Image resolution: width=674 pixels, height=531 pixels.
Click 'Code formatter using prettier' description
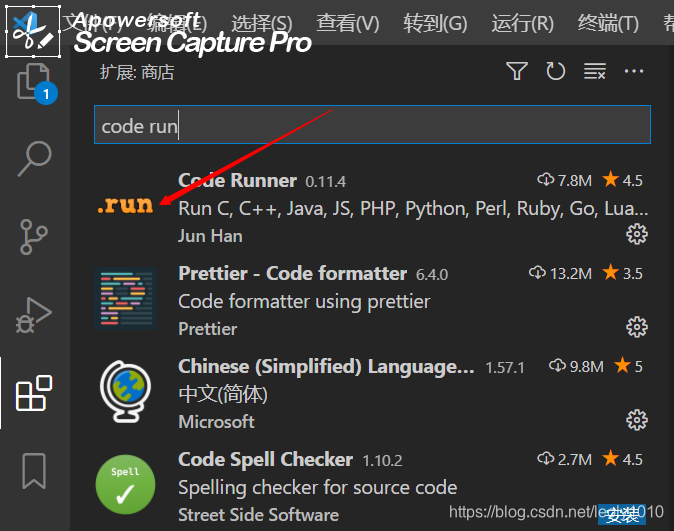point(304,302)
